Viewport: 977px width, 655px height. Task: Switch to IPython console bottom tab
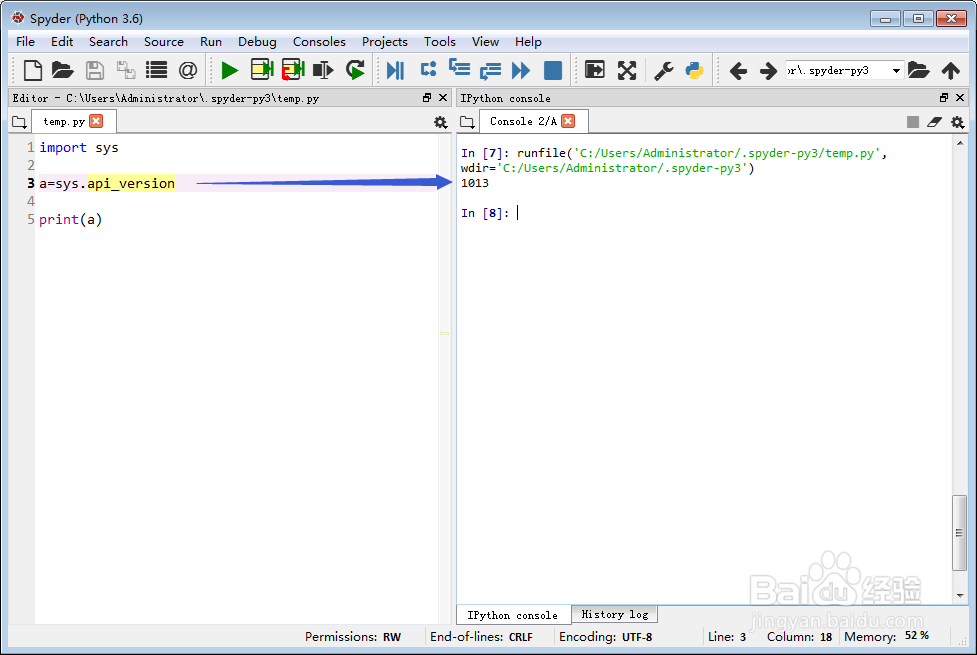513,615
